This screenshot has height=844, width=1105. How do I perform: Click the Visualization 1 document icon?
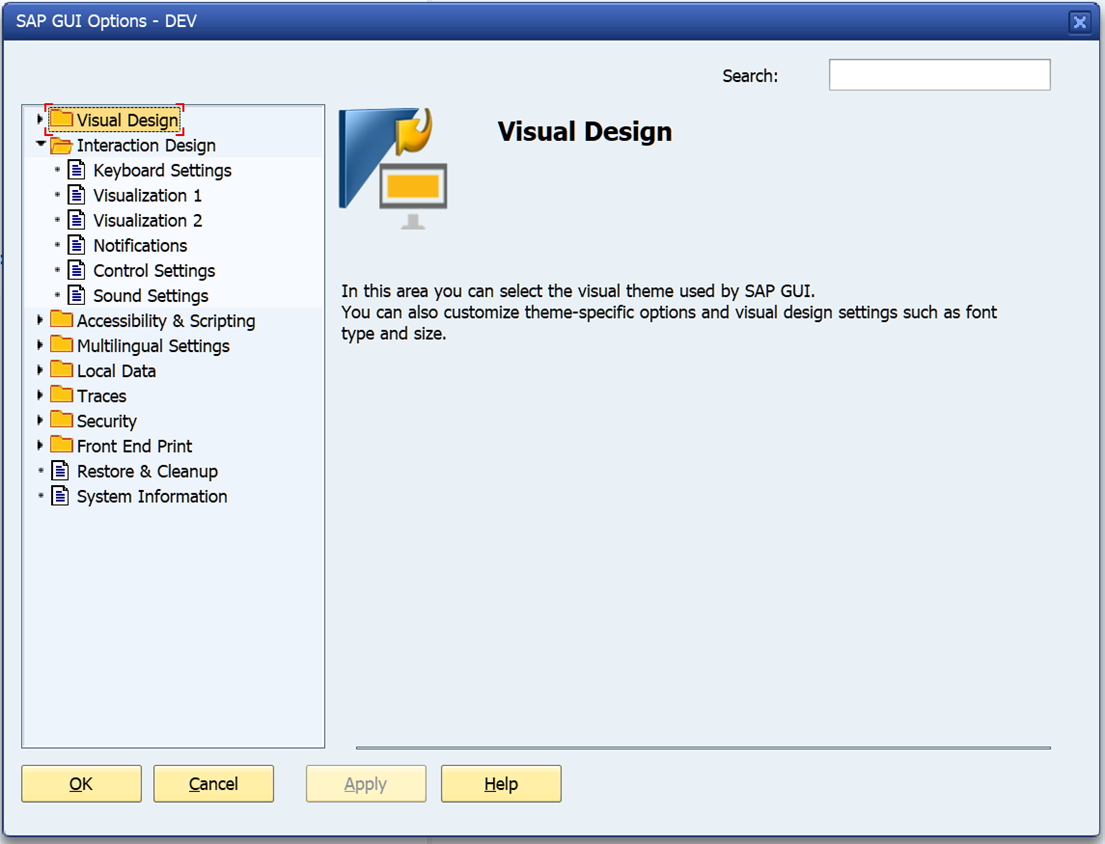(76, 194)
